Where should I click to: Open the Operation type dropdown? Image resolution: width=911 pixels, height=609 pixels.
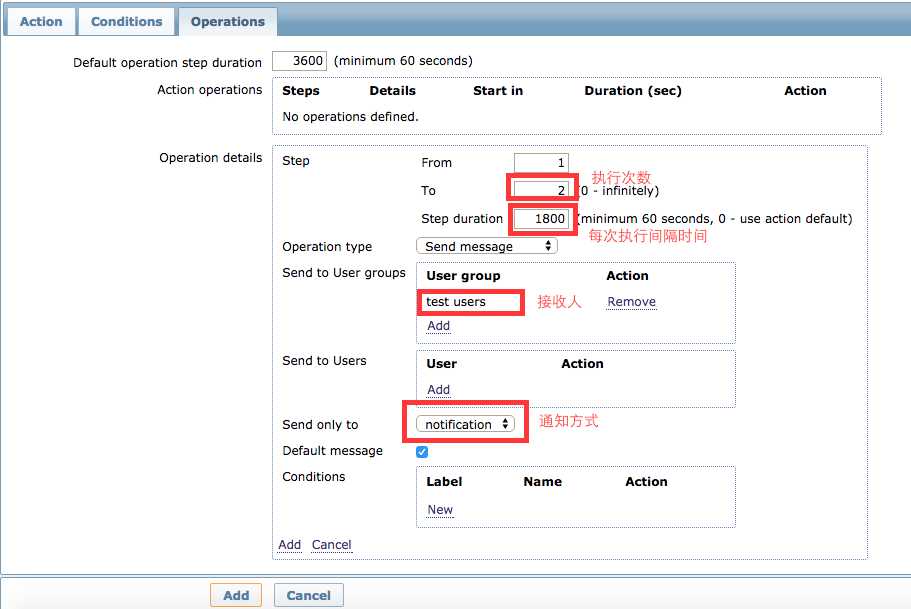coord(487,246)
